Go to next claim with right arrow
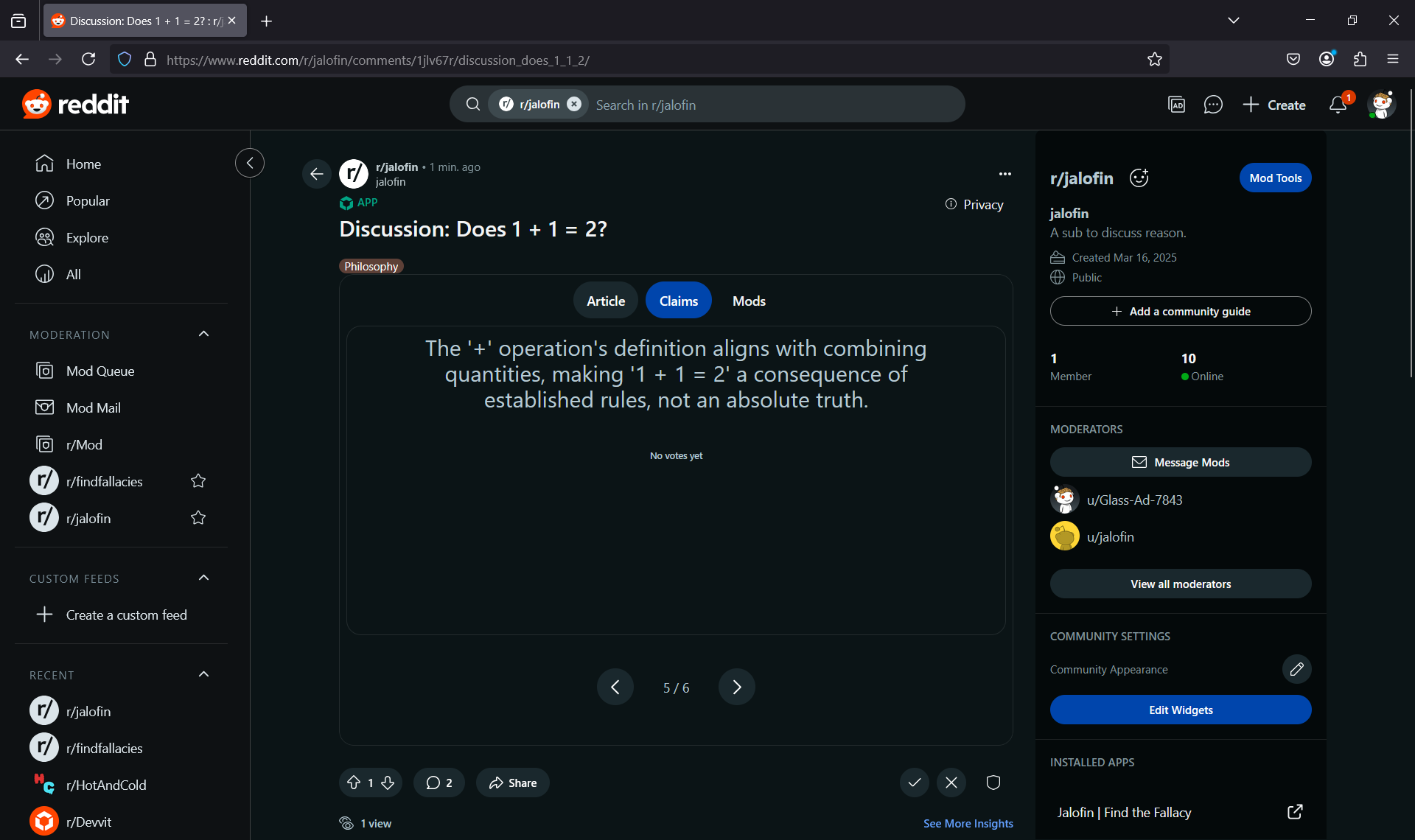This screenshot has height=840, width=1415. click(x=736, y=687)
